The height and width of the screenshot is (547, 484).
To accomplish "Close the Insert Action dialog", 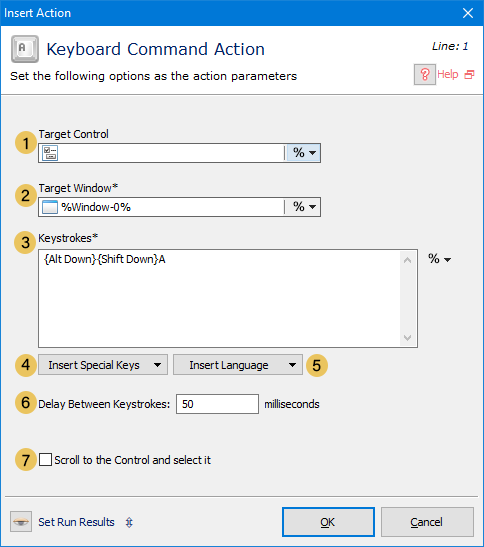I will 468,13.
